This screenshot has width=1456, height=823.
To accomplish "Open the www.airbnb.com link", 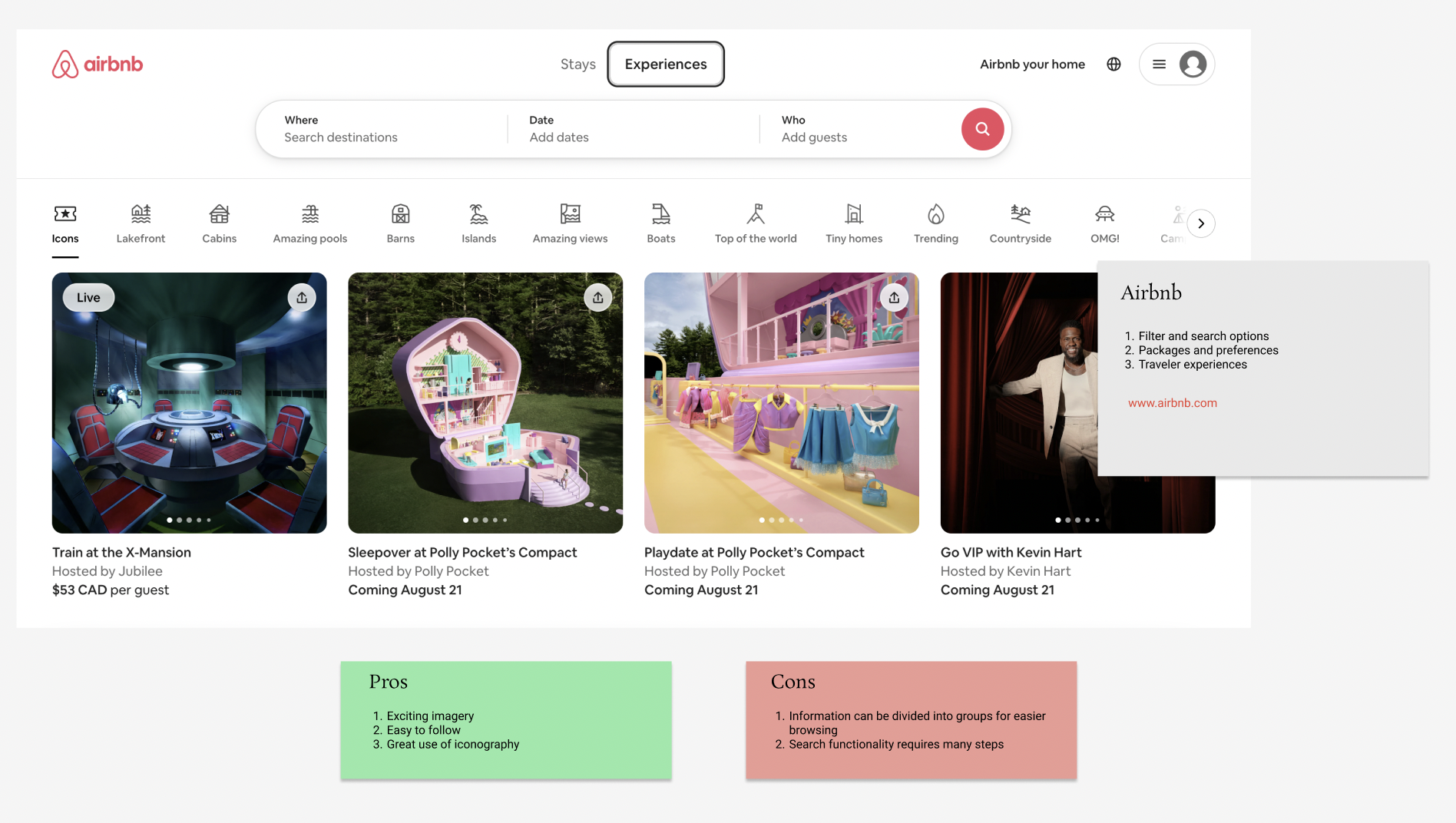I will click(1173, 403).
